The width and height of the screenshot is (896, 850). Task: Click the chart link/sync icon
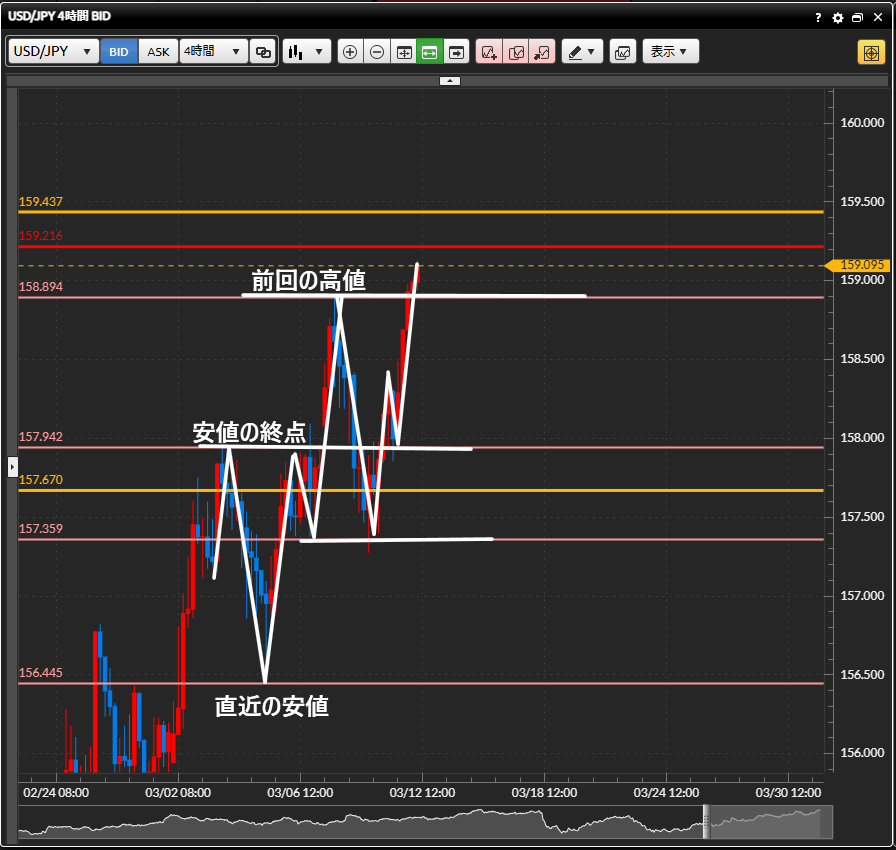pos(263,52)
